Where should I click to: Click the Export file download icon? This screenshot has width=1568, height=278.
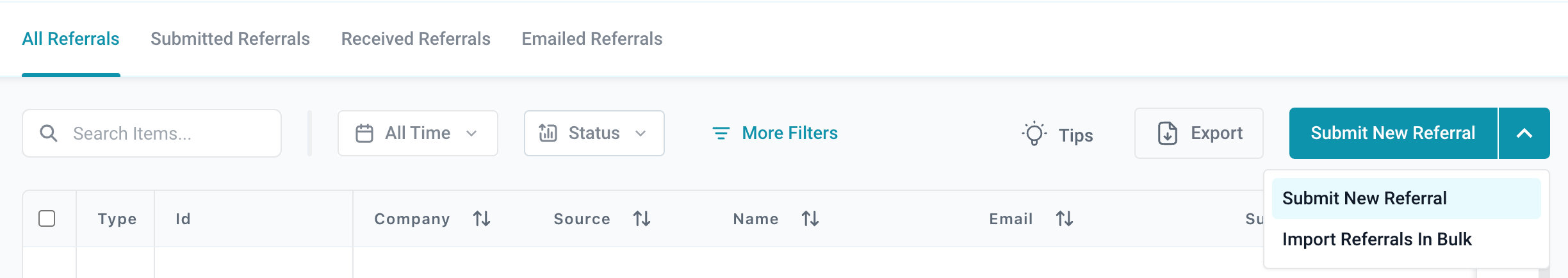click(x=1168, y=133)
